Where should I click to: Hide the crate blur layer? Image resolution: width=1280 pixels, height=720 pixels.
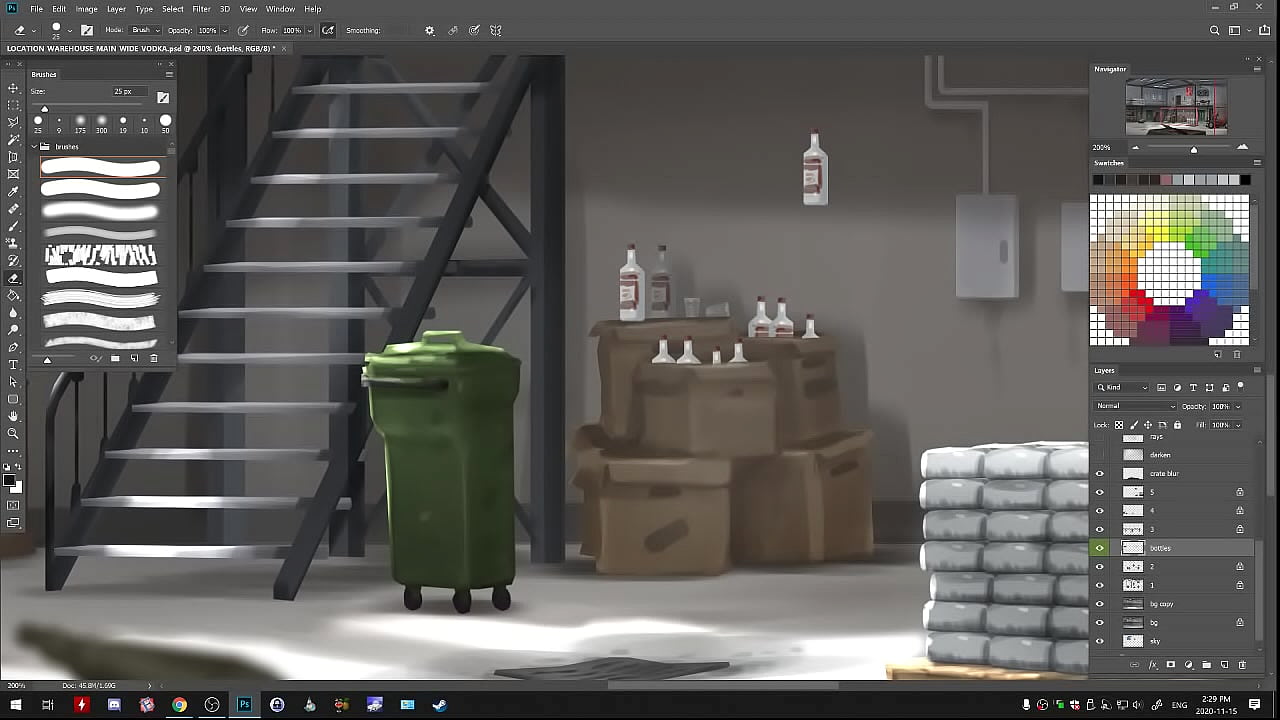(1100, 474)
